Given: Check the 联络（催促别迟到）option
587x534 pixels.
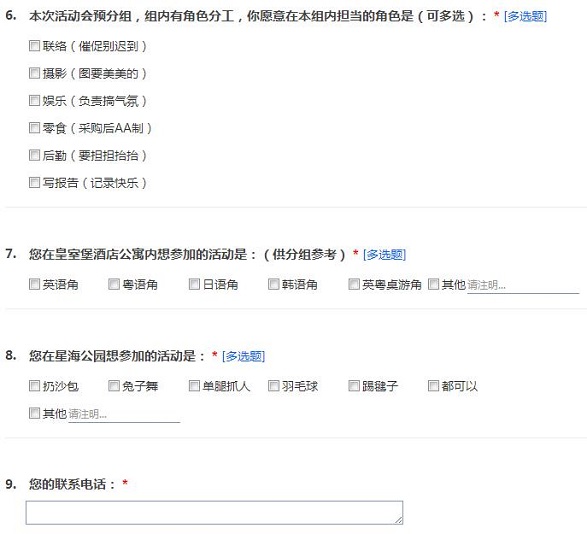Looking at the screenshot, I should [34, 46].
